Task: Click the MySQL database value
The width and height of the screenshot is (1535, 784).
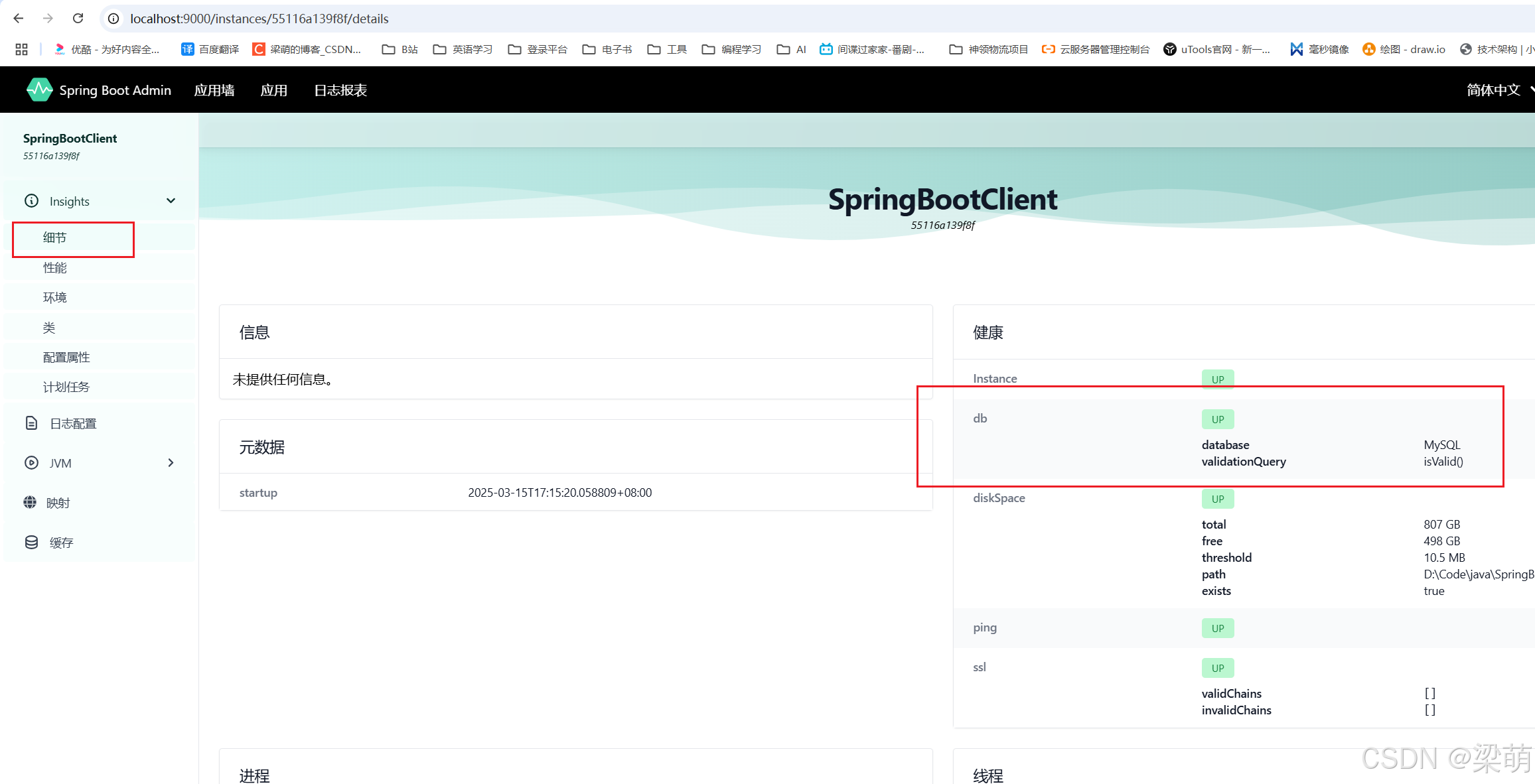Action: (x=1442, y=444)
